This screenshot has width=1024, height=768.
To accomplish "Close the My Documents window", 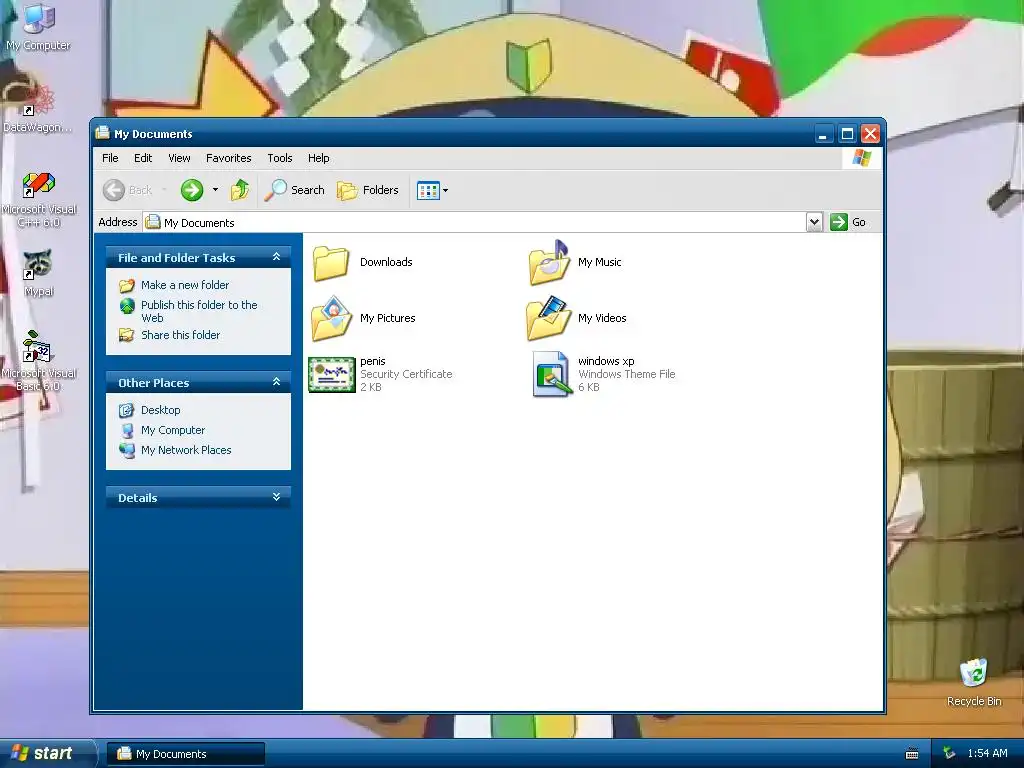I will click(871, 134).
